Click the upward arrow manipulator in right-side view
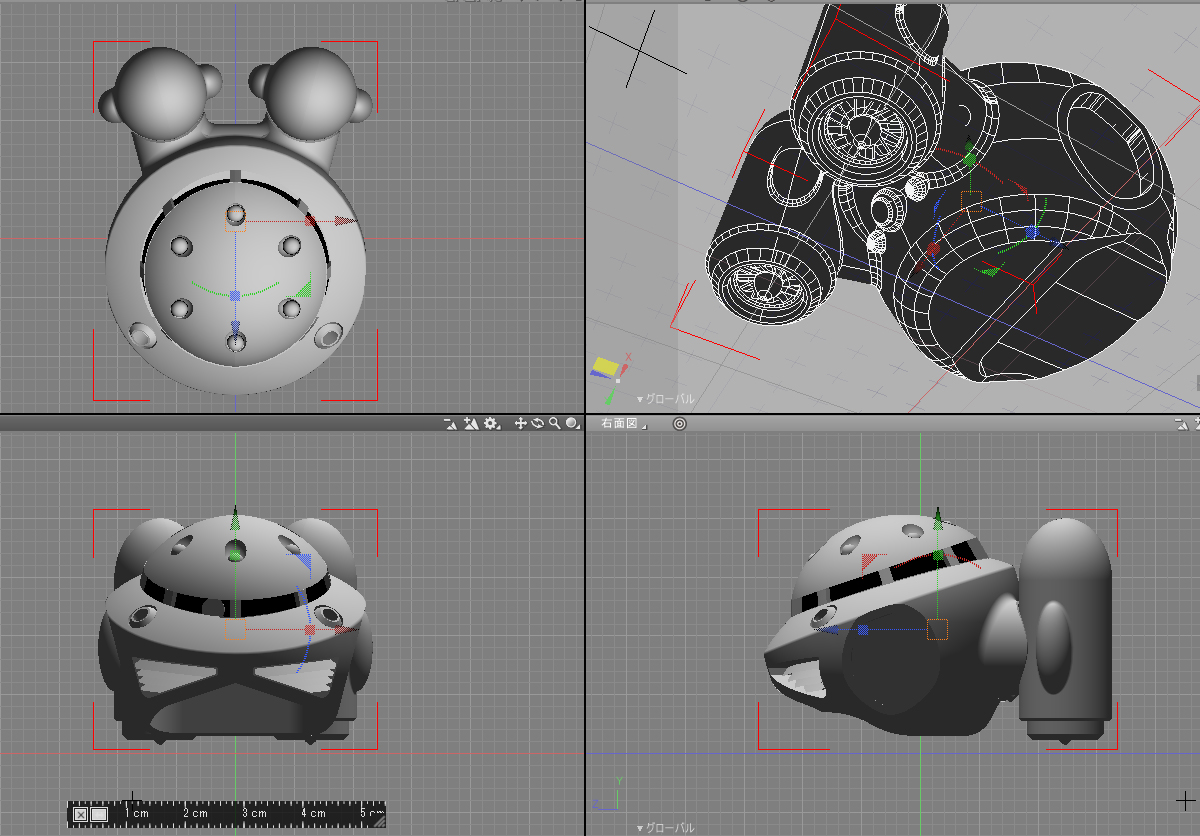Image resolution: width=1200 pixels, height=836 pixels. point(938,516)
